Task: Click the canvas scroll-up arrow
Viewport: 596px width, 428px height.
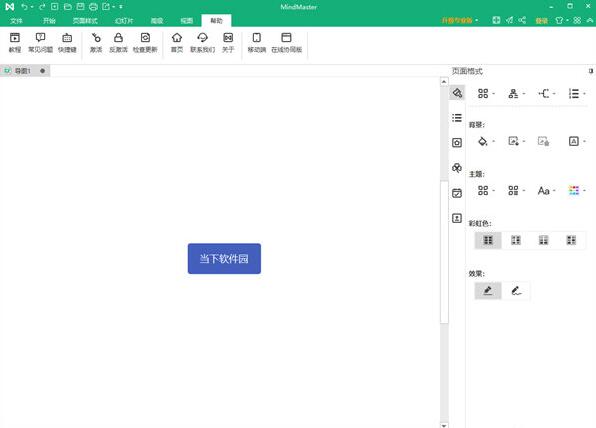Action: click(444, 82)
